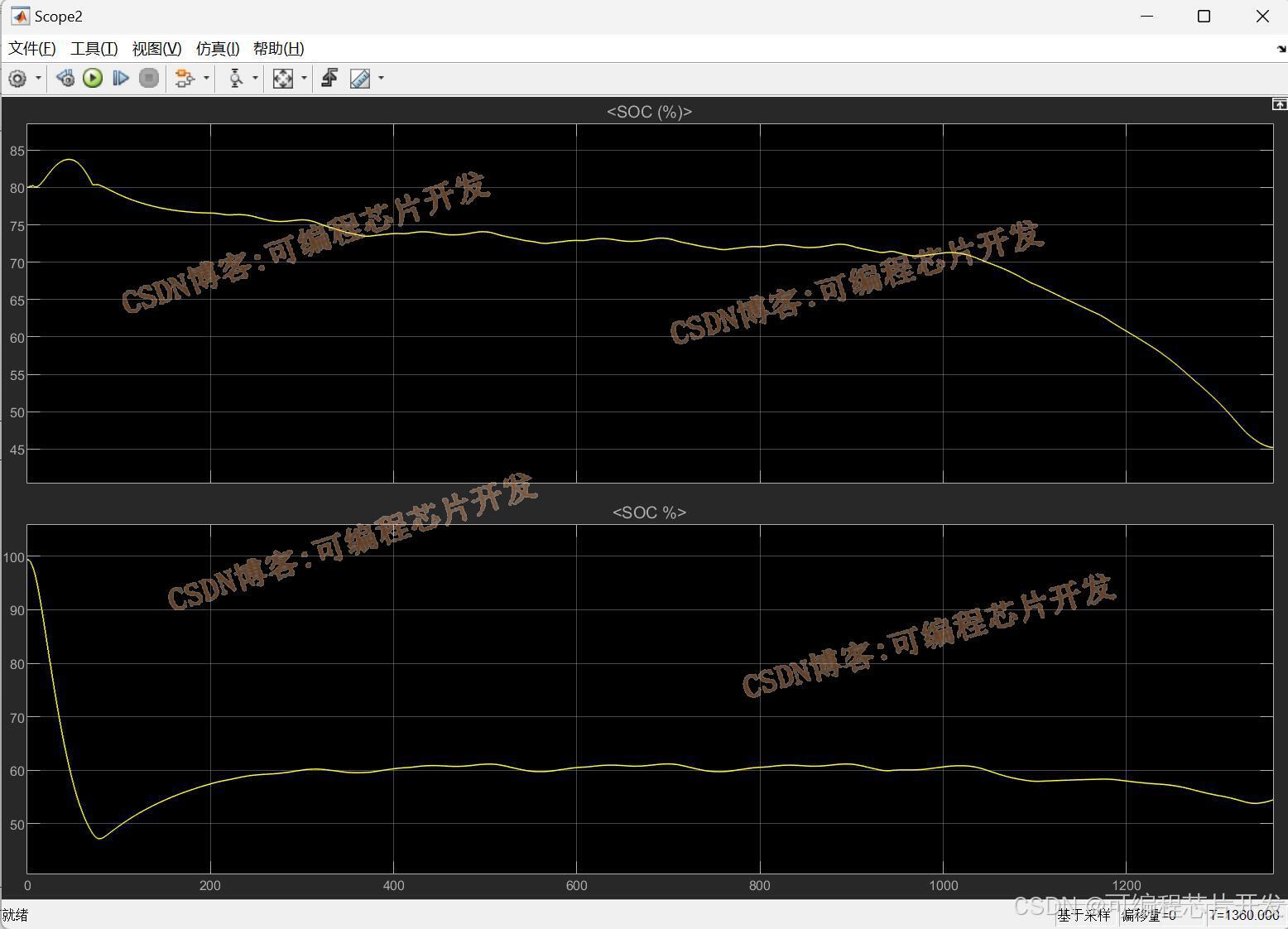Screen dimensions: 1288x929
Task: Open the 文件(F) menu
Action: pyautogui.click(x=32, y=49)
